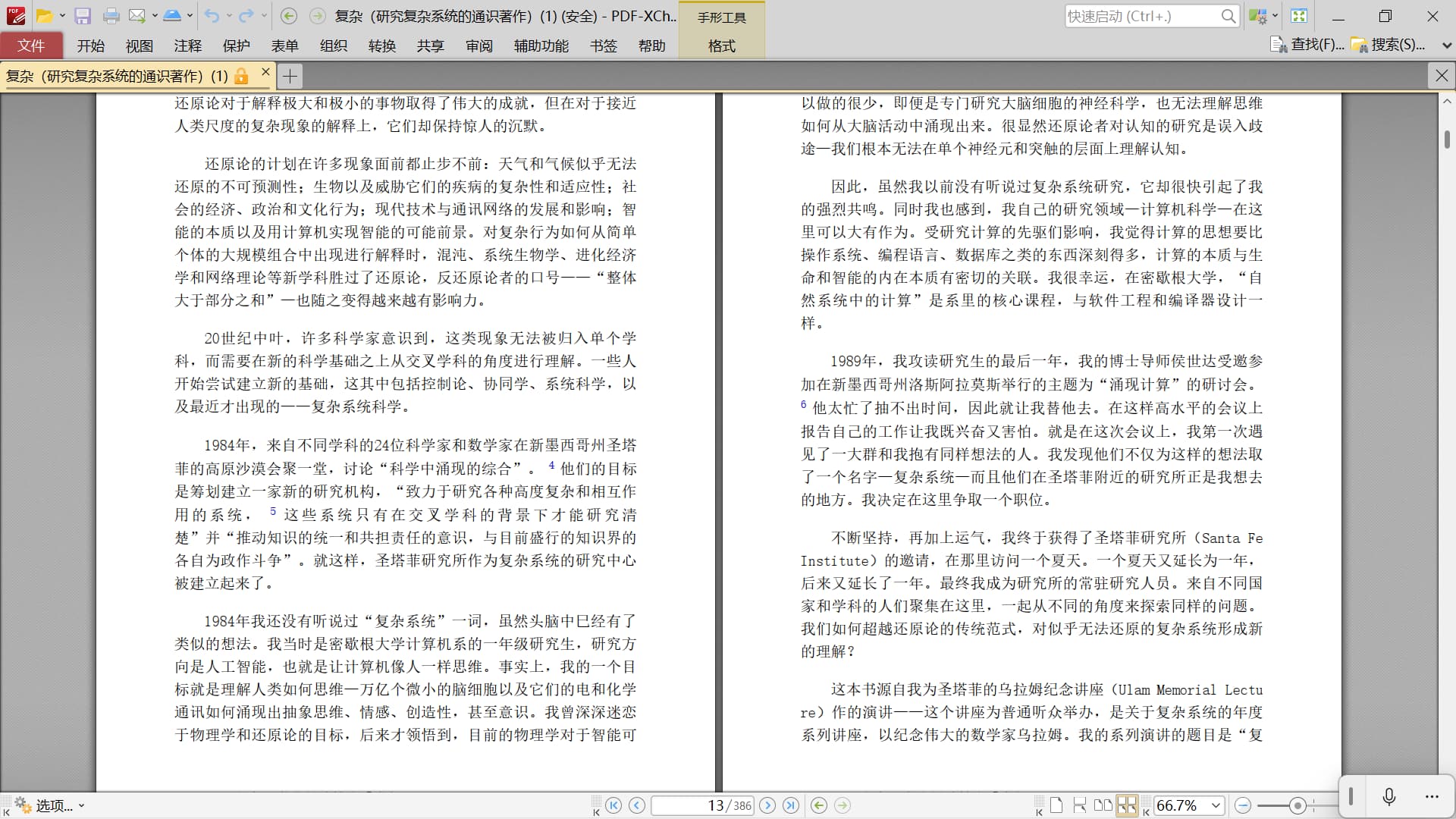
Task: Go to the first page button
Action: (x=614, y=805)
